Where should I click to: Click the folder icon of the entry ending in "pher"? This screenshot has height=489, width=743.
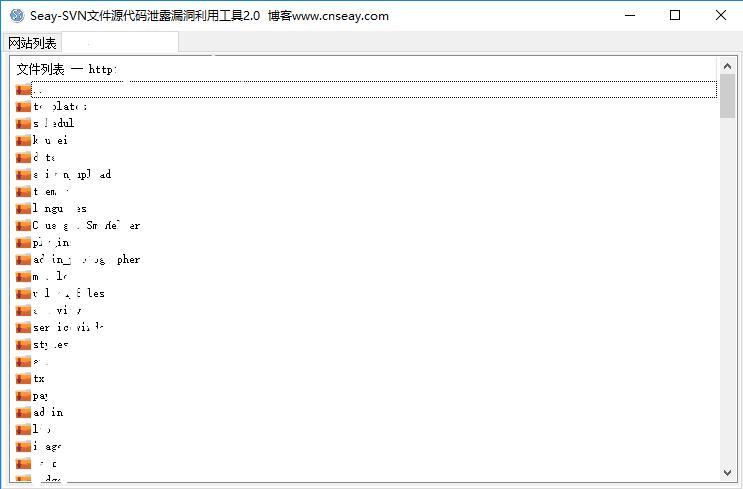click(x=23, y=260)
